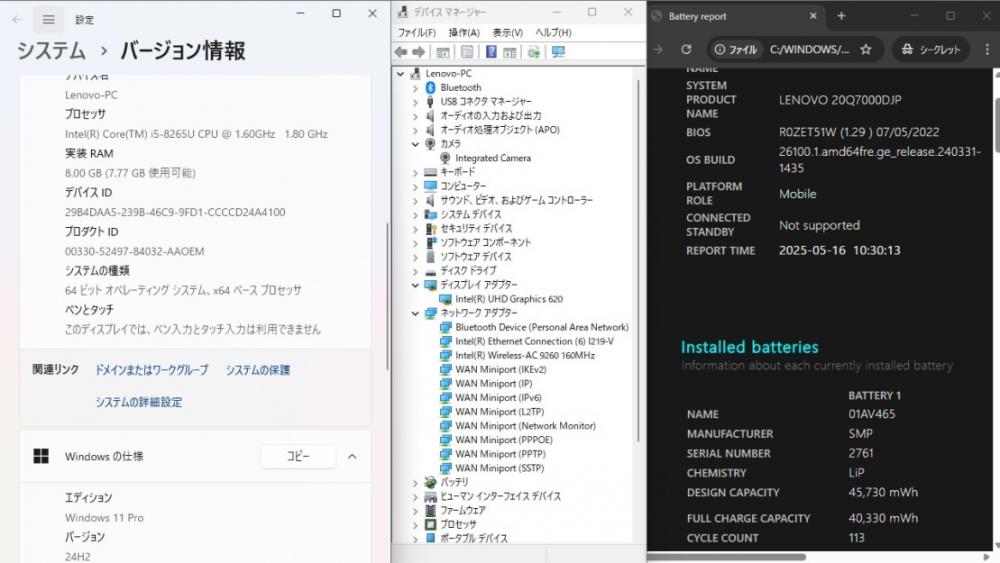This screenshot has height=563, width=1000.
Task: Collapse the Lenovo-PC root node
Action: (401, 74)
